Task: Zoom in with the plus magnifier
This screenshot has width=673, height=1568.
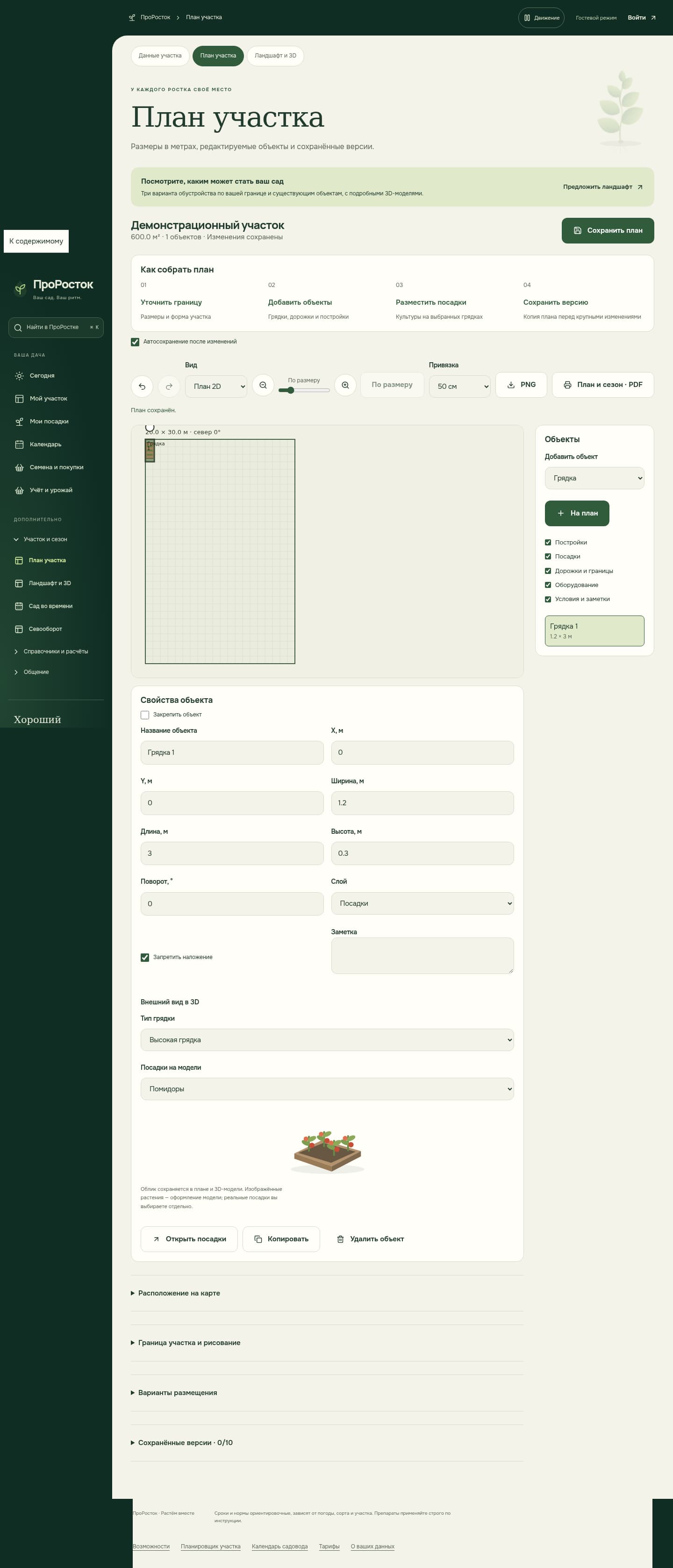Action: [345, 385]
